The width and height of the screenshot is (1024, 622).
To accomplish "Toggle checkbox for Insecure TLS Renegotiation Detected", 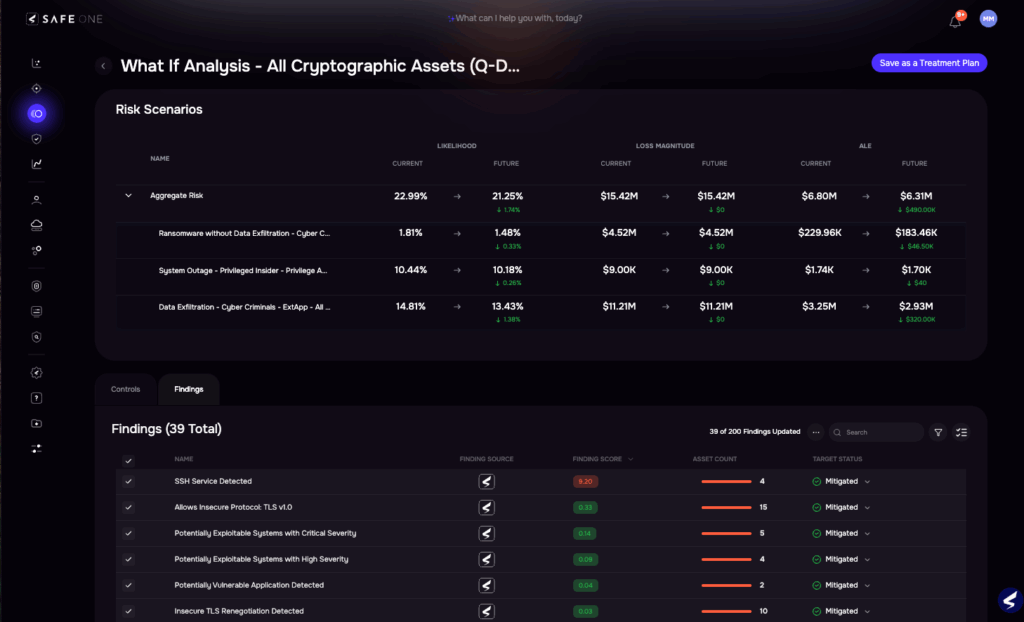I will pyautogui.click(x=128, y=611).
